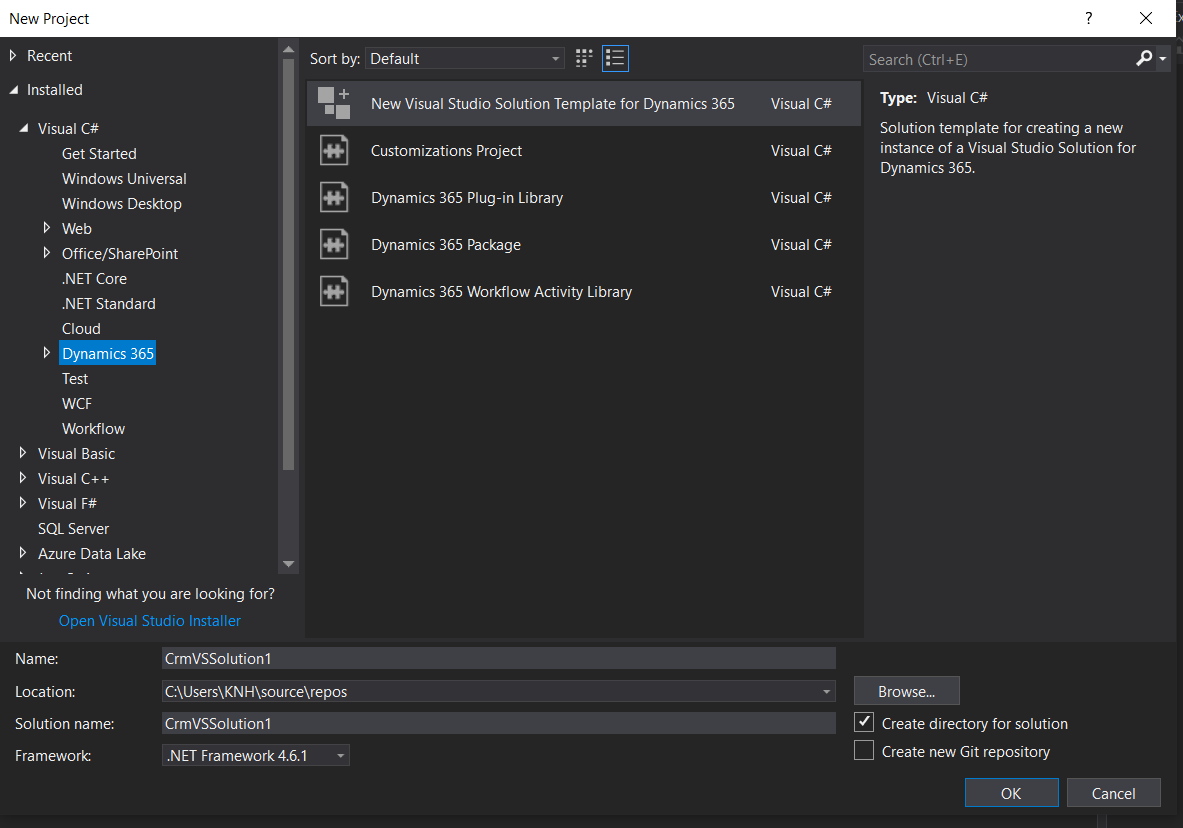Select Cloud category

81,328
